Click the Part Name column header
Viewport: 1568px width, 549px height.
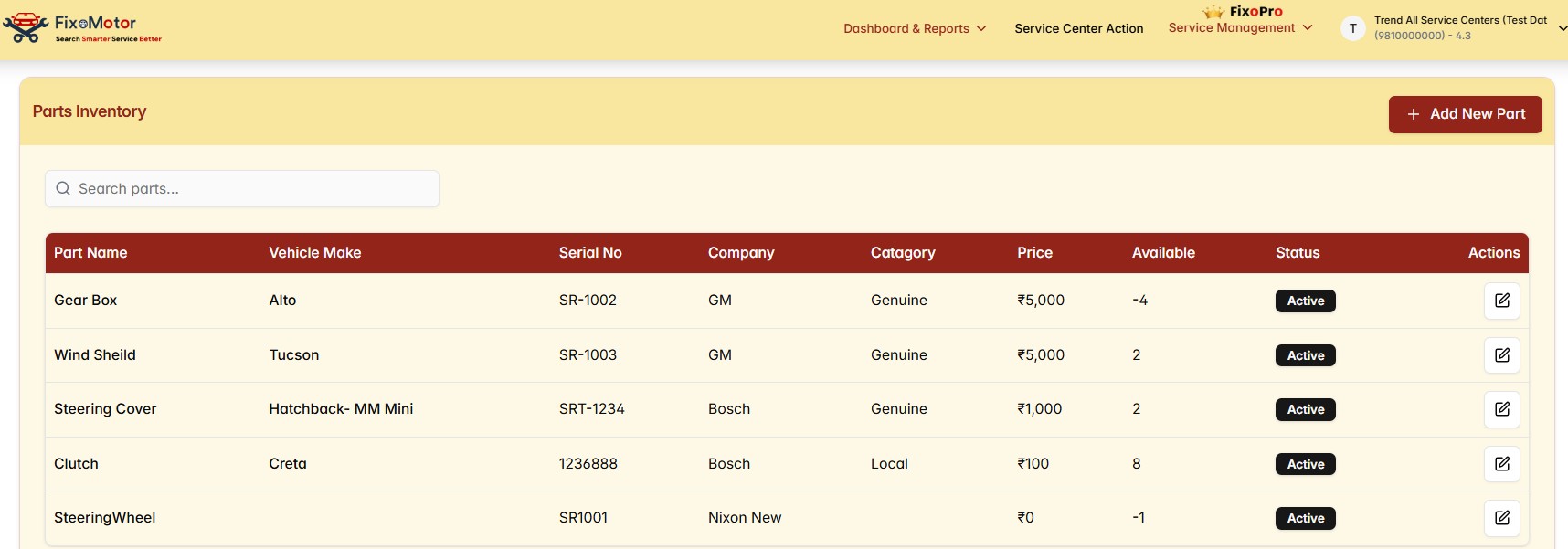click(x=90, y=253)
